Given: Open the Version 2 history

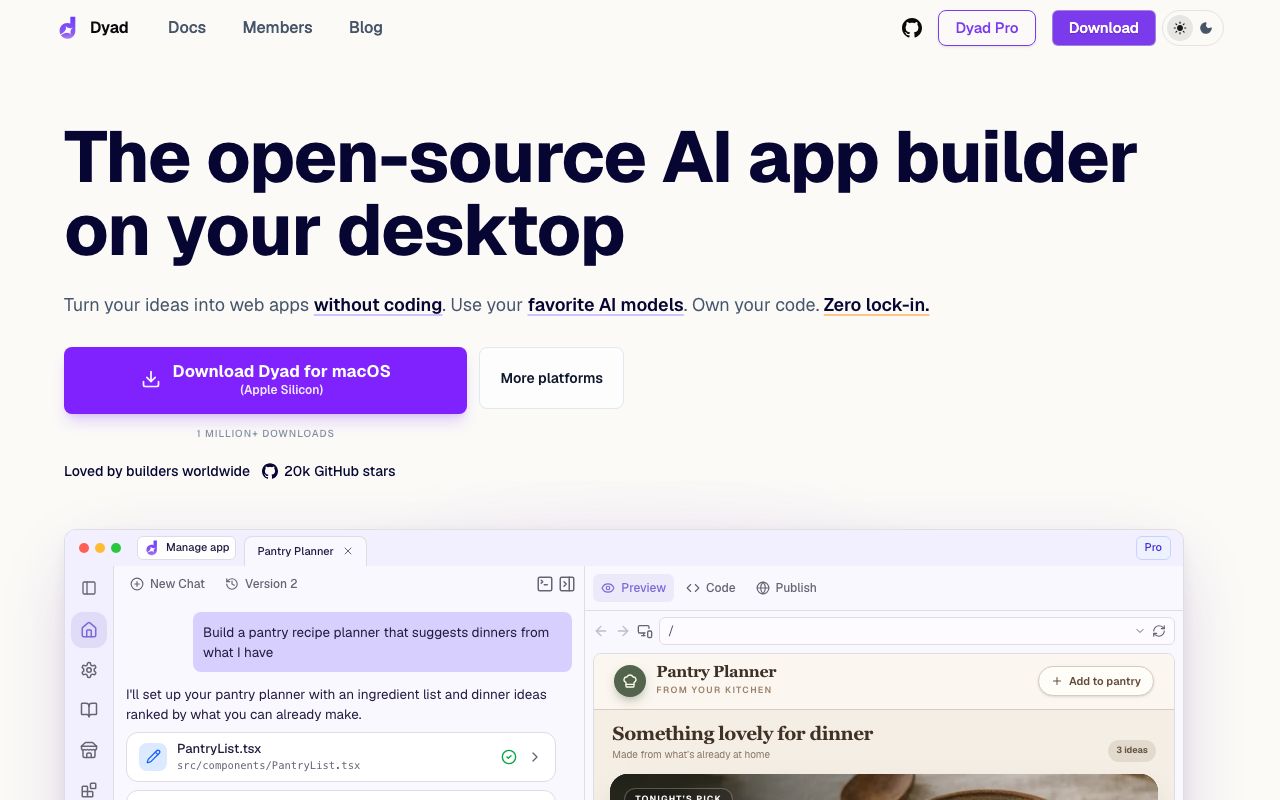Looking at the screenshot, I should coord(261,584).
